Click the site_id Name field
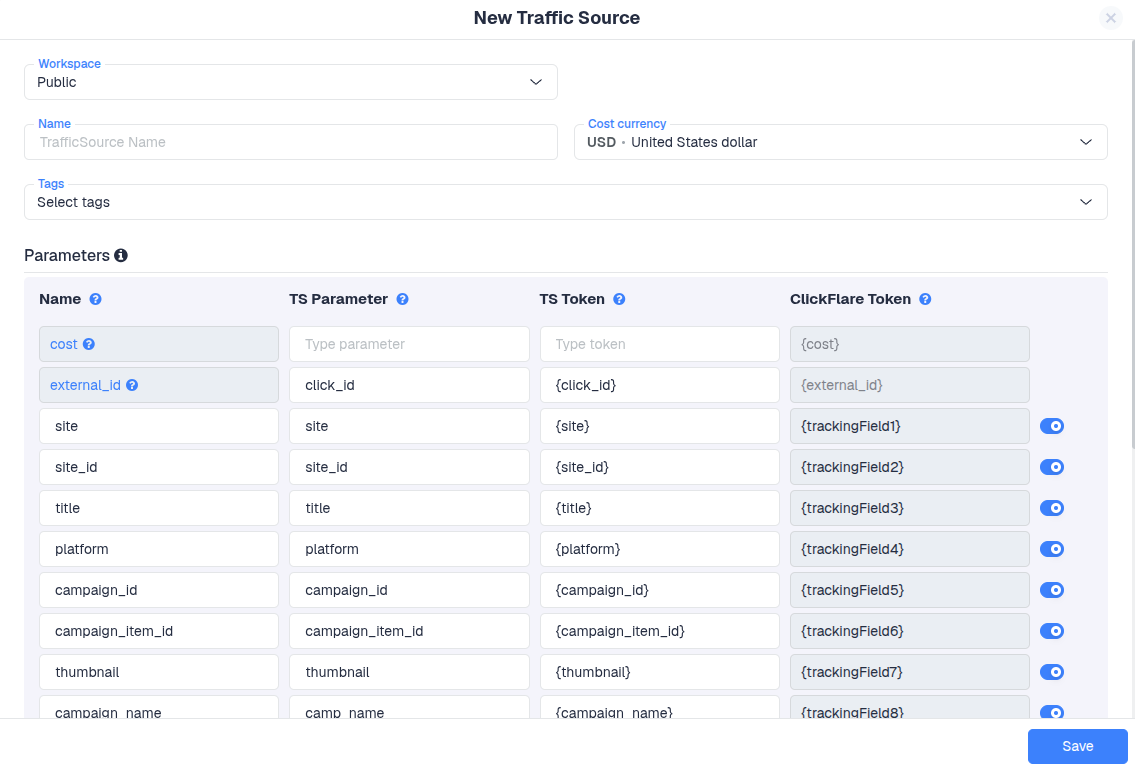The width and height of the screenshot is (1135, 768). click(159, 467)
